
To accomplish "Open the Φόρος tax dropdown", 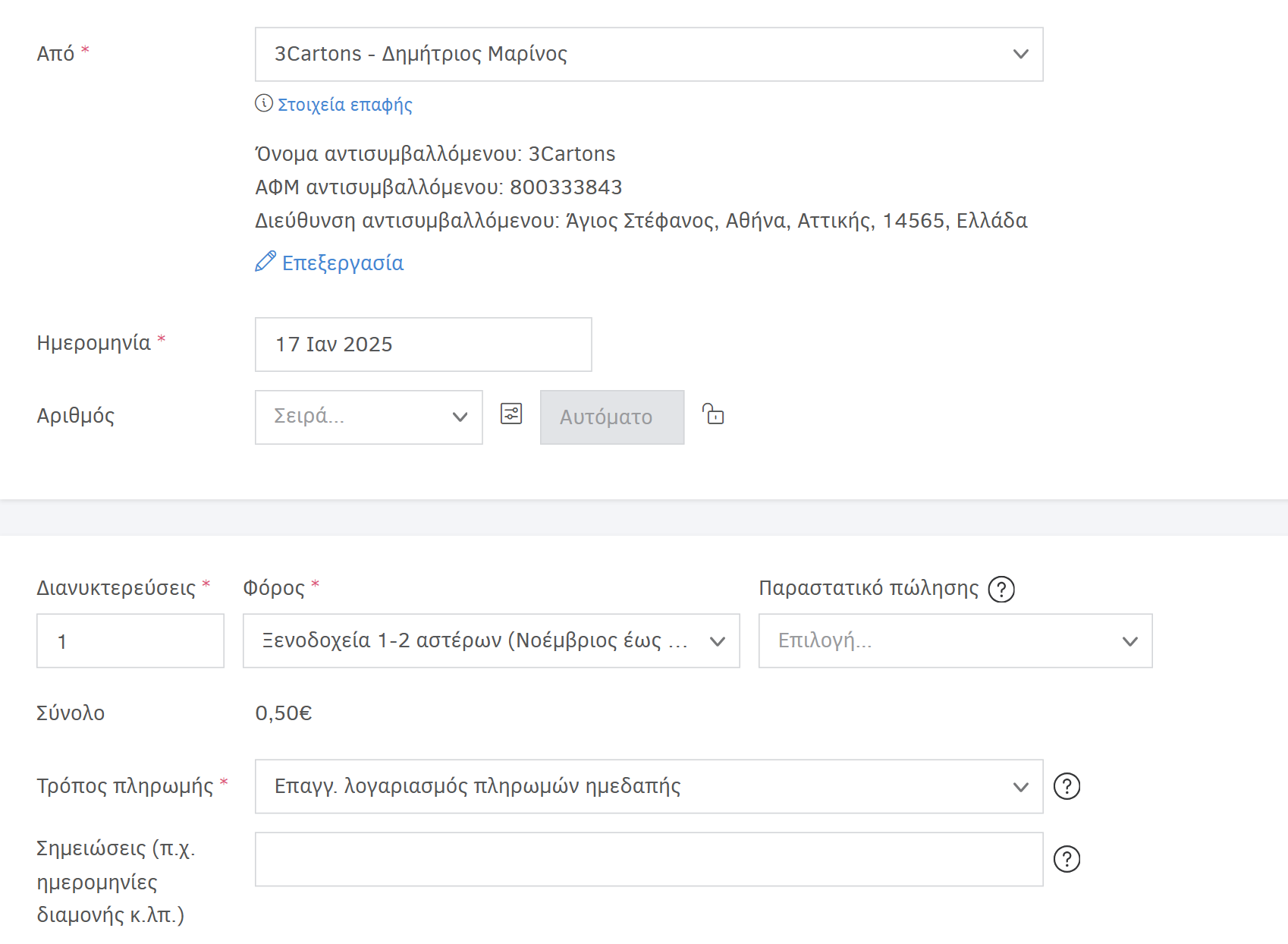I will coord(492,641).
